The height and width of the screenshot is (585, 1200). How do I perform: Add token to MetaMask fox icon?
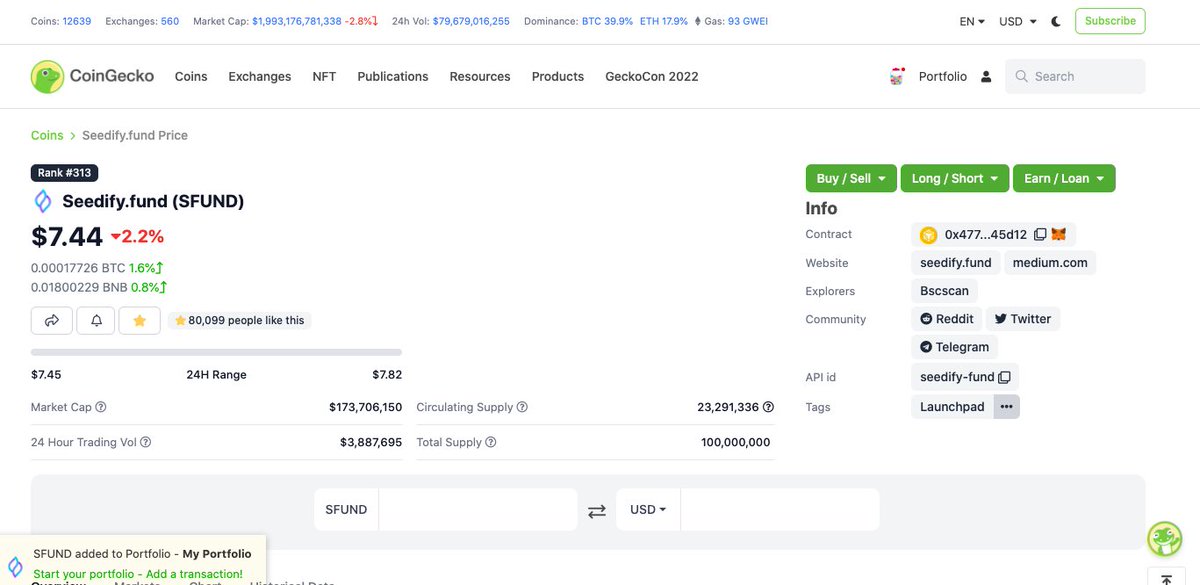[1059, 235]
